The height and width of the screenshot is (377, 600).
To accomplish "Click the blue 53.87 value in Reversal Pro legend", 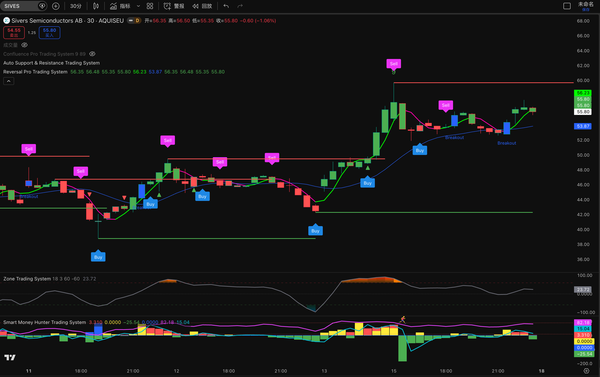I will [x=155, y=72].
